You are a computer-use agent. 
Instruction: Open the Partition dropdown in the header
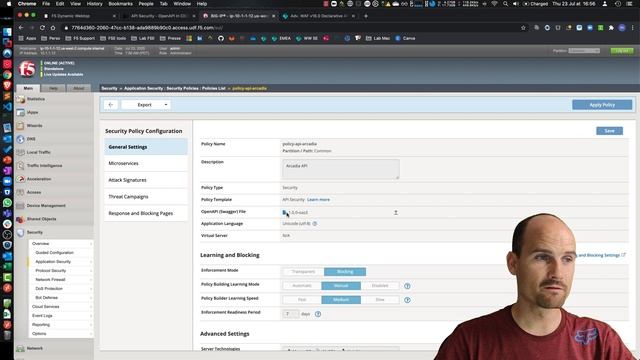[x=584, y=51]
